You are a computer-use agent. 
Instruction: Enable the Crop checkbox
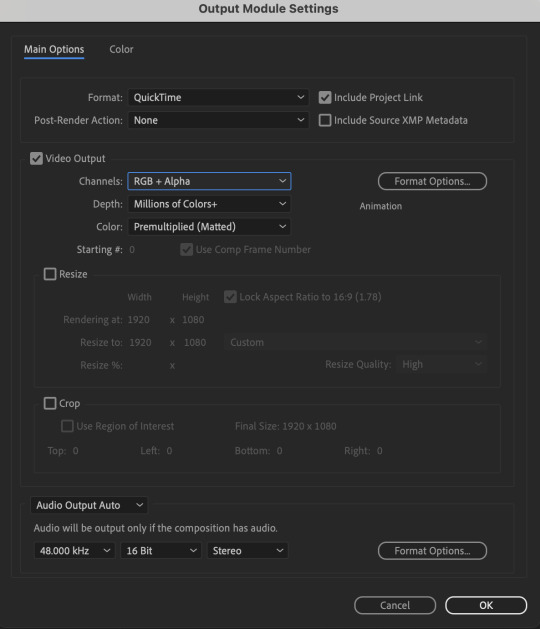(x=50, y=403)
